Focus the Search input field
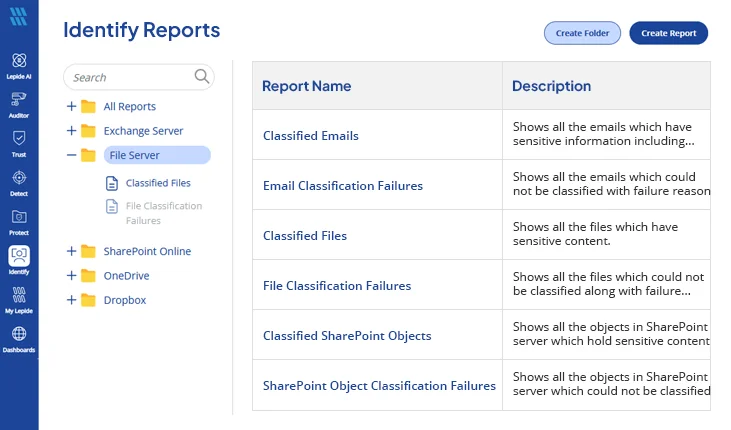Viewport: 731px width, 430px height. 139,77
